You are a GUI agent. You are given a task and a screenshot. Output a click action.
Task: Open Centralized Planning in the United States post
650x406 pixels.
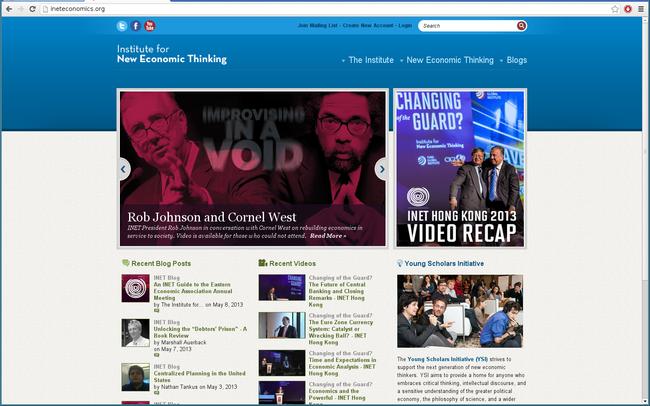point(199,377)
